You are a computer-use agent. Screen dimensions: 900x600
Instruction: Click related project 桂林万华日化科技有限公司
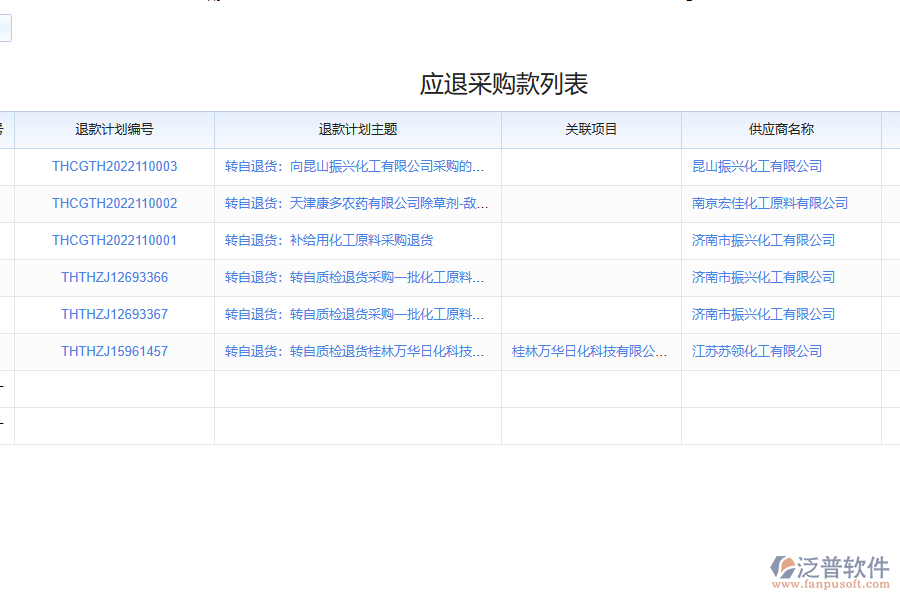[591, 351]
